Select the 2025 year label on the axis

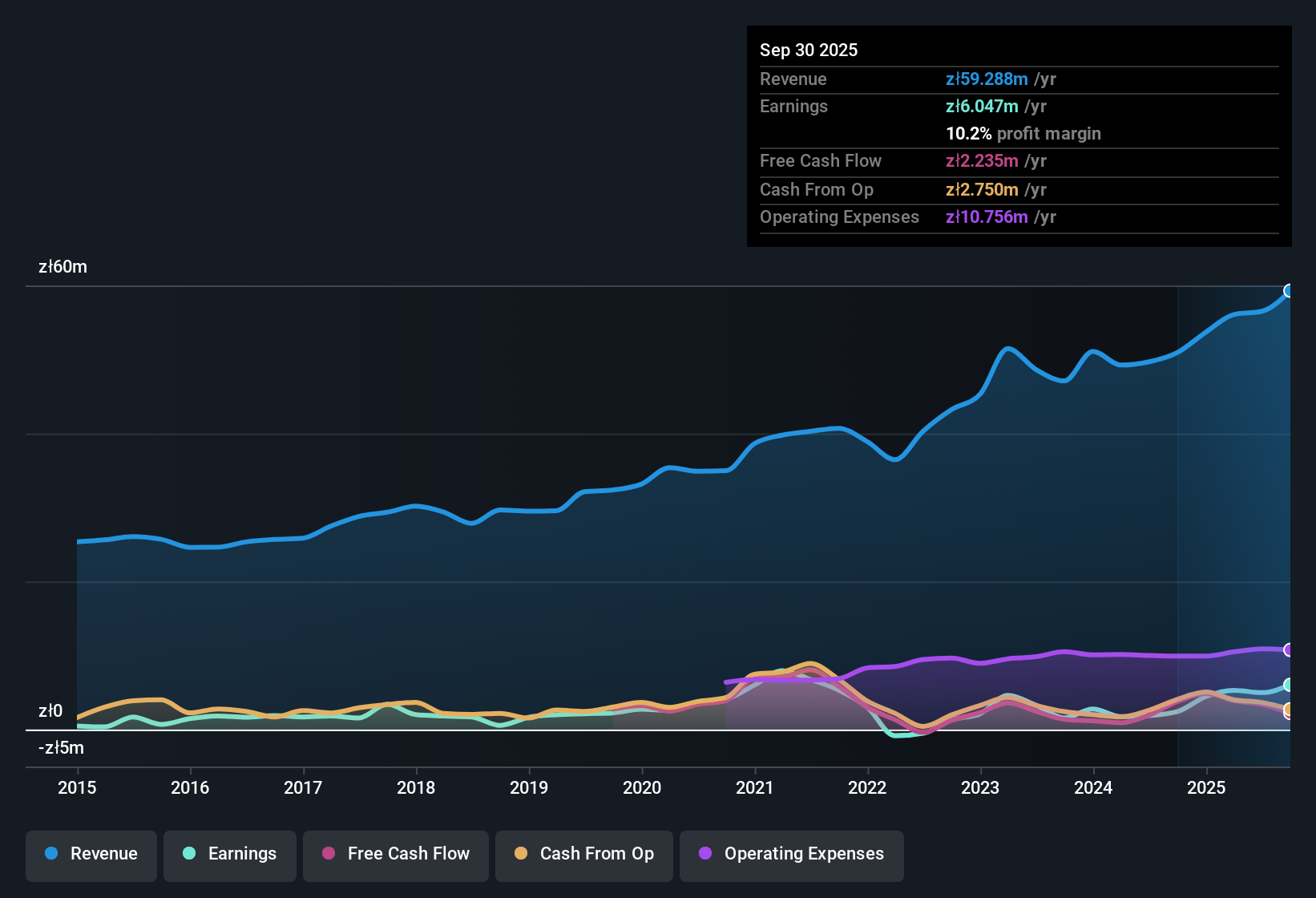click(1207, 788)
